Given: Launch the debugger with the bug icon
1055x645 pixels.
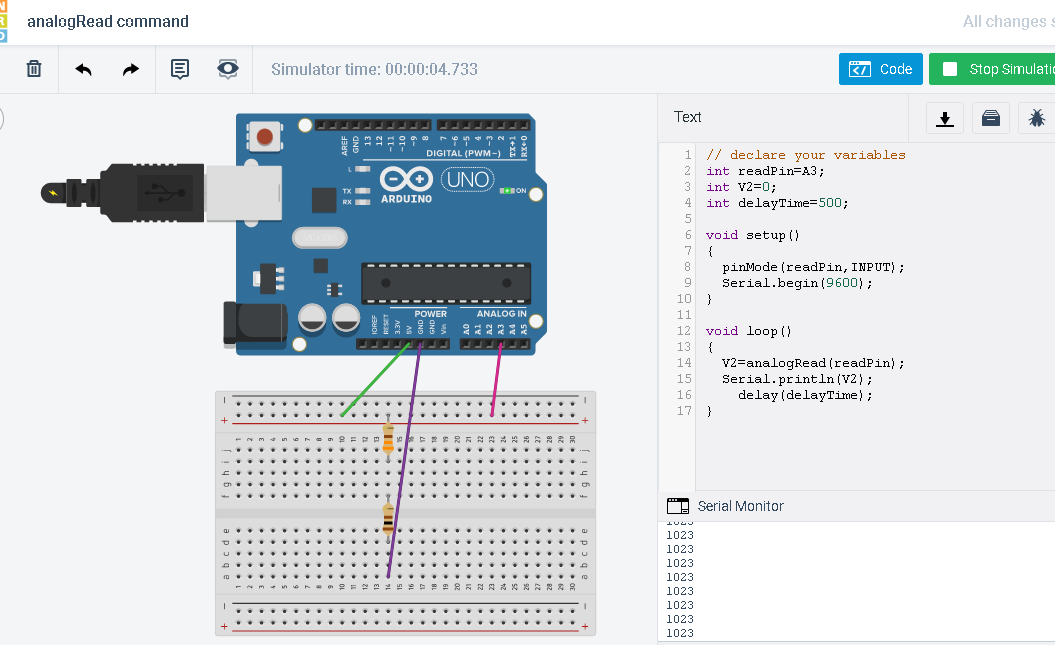Looking at the screenshot, I should pyautogui.click(x=1037, y=118).
